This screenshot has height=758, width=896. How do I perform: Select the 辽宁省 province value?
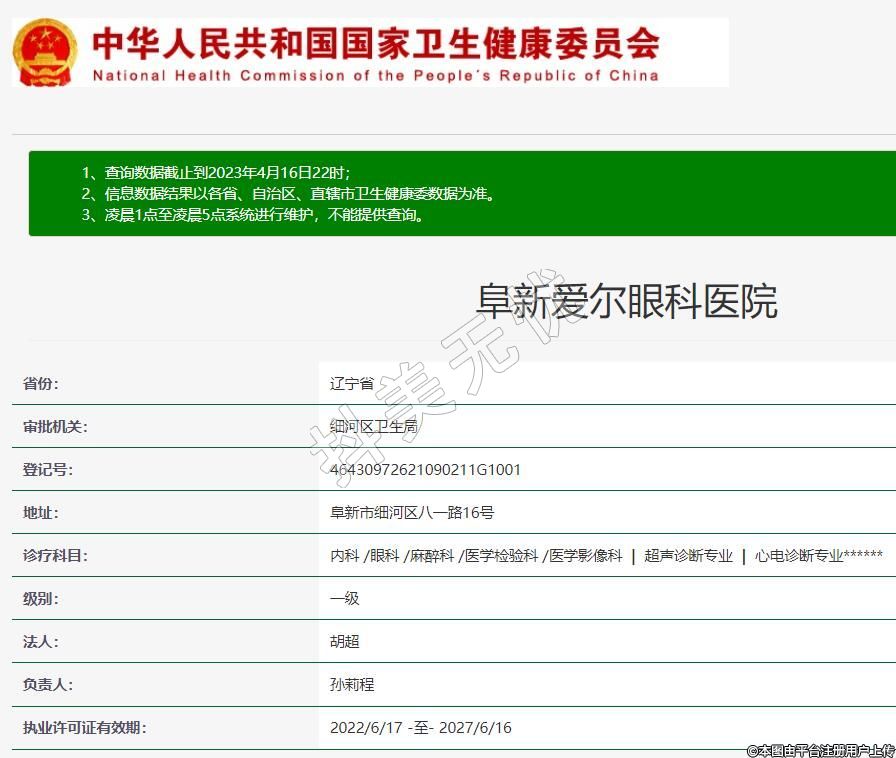pyautogui.click(x=352, y=384)
